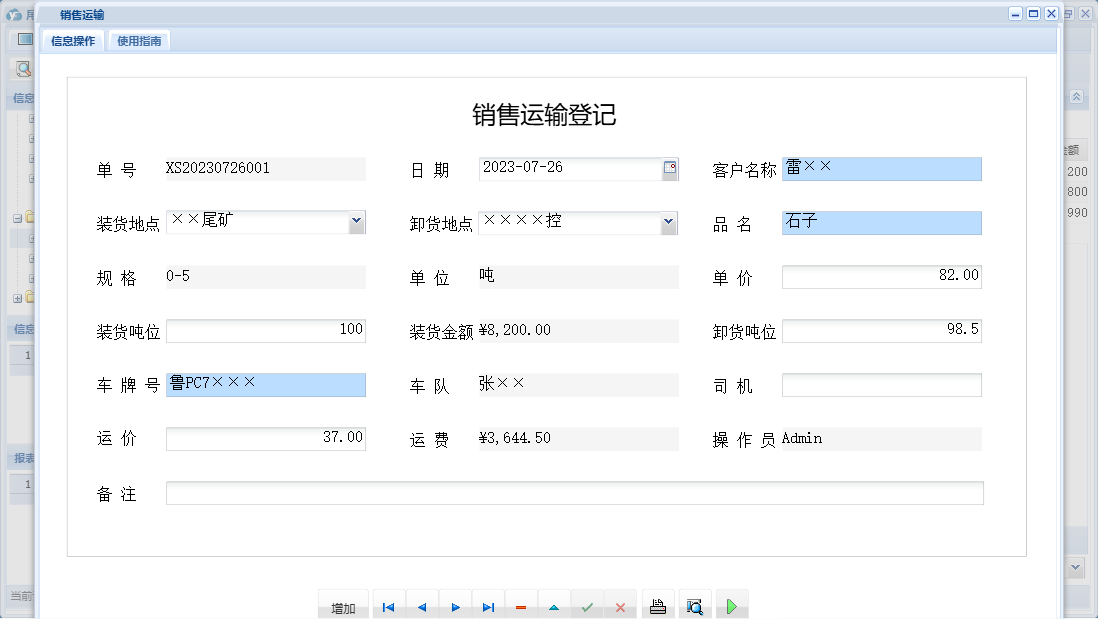
Task: Open the date picker calendar
Action: (x=669, y=169)
